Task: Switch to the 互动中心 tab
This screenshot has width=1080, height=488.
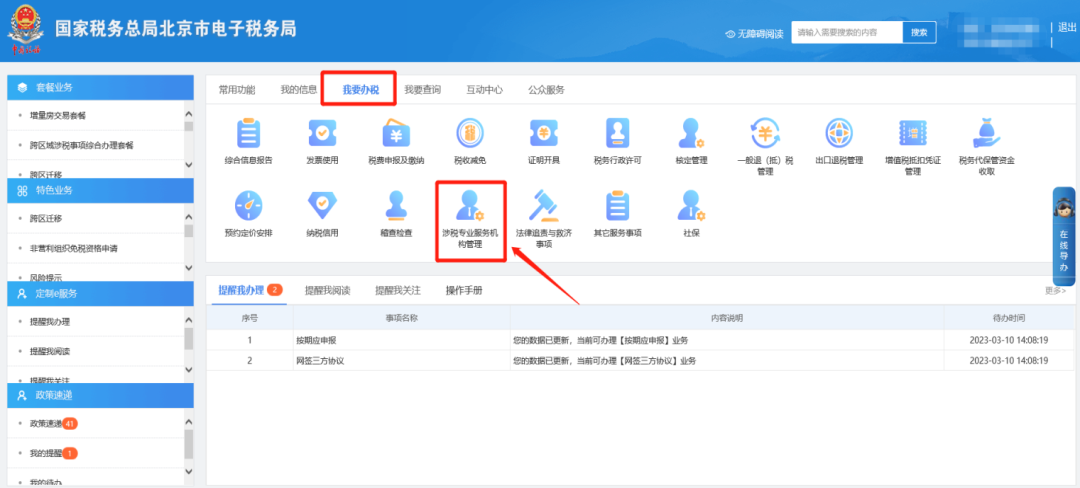Action: click(484, 90)
